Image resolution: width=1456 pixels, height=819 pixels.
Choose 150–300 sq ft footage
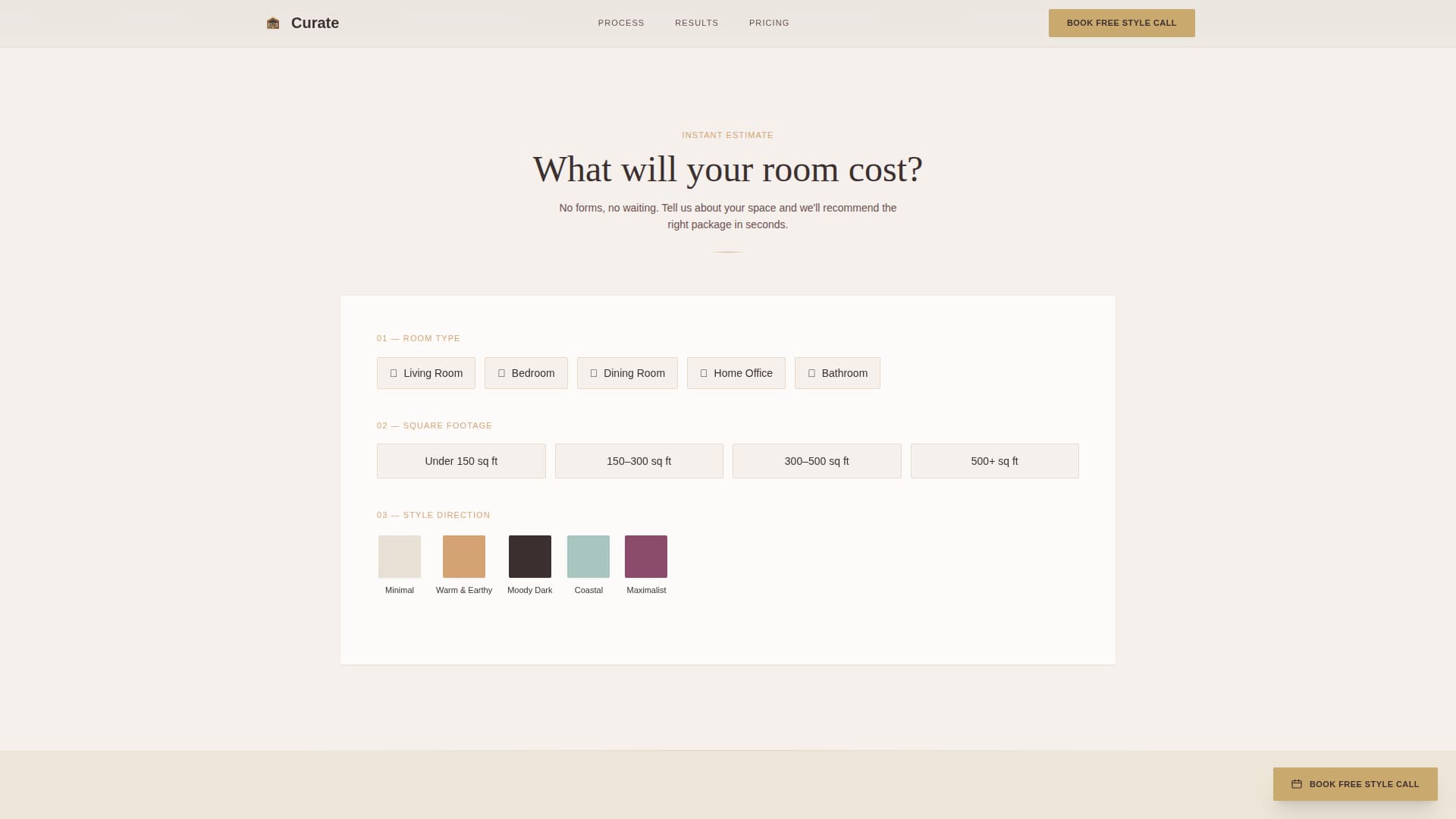[x=639, y=460]
